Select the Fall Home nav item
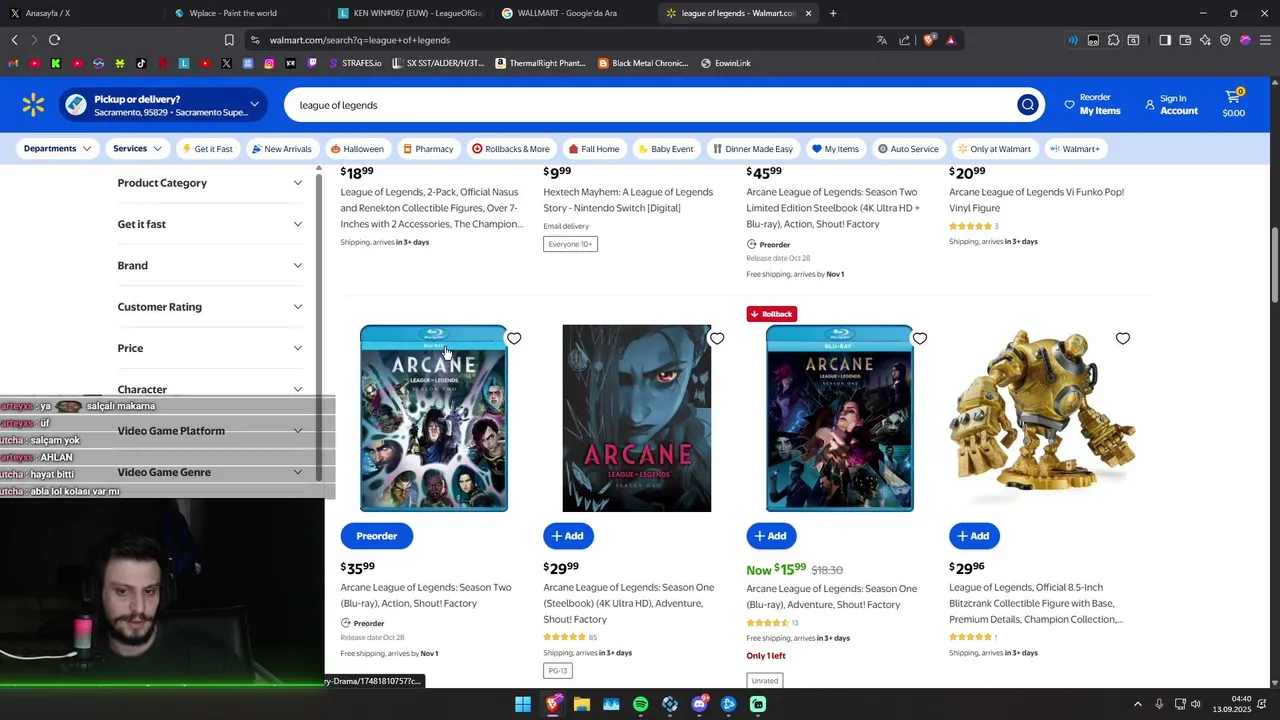Viewport: 1280px width, 720px height. 594,149
